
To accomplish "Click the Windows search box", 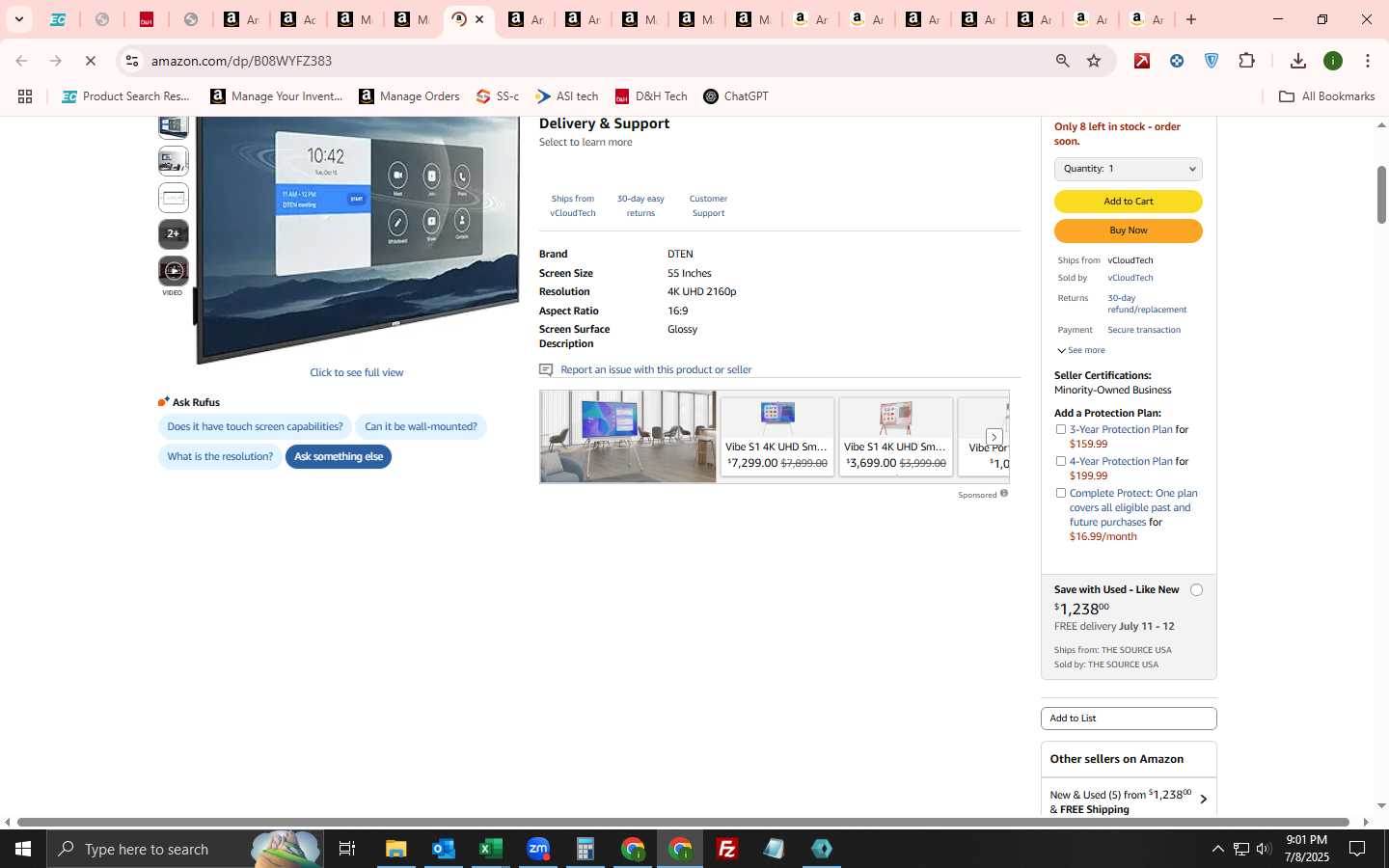I will click(x=183, y=849).
